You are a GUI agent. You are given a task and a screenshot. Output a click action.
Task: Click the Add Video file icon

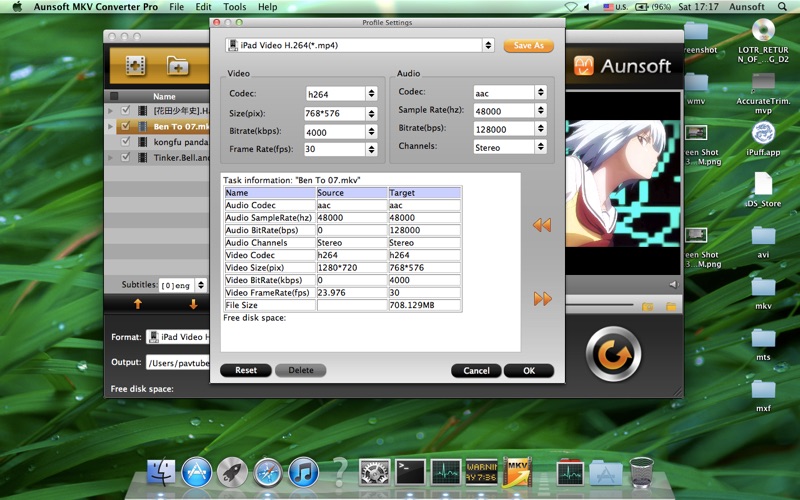coord(135,66)
